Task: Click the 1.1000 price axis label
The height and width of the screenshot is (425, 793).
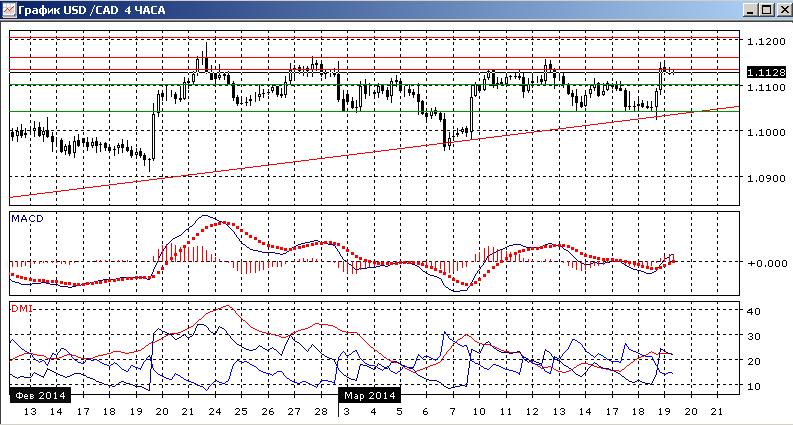Action: point(767,133)
